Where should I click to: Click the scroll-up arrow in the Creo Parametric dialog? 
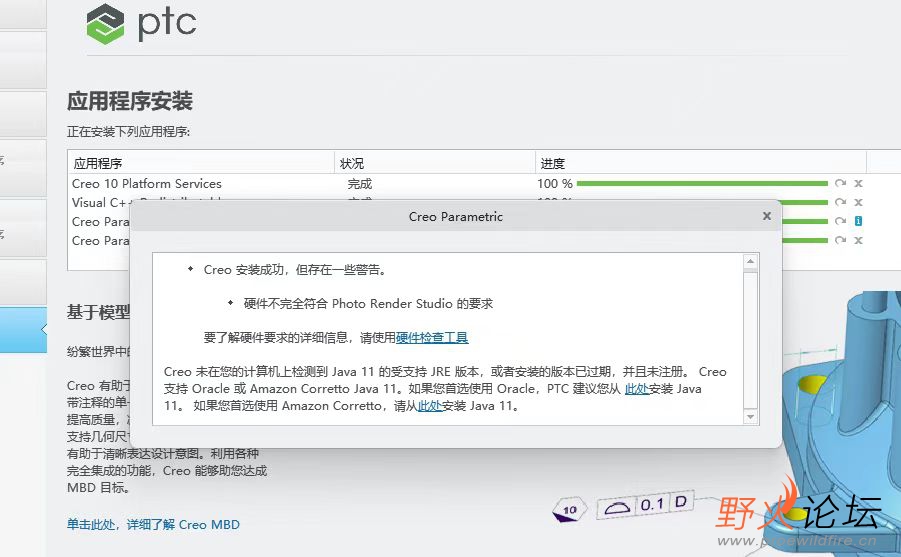[x=750, y=262]
